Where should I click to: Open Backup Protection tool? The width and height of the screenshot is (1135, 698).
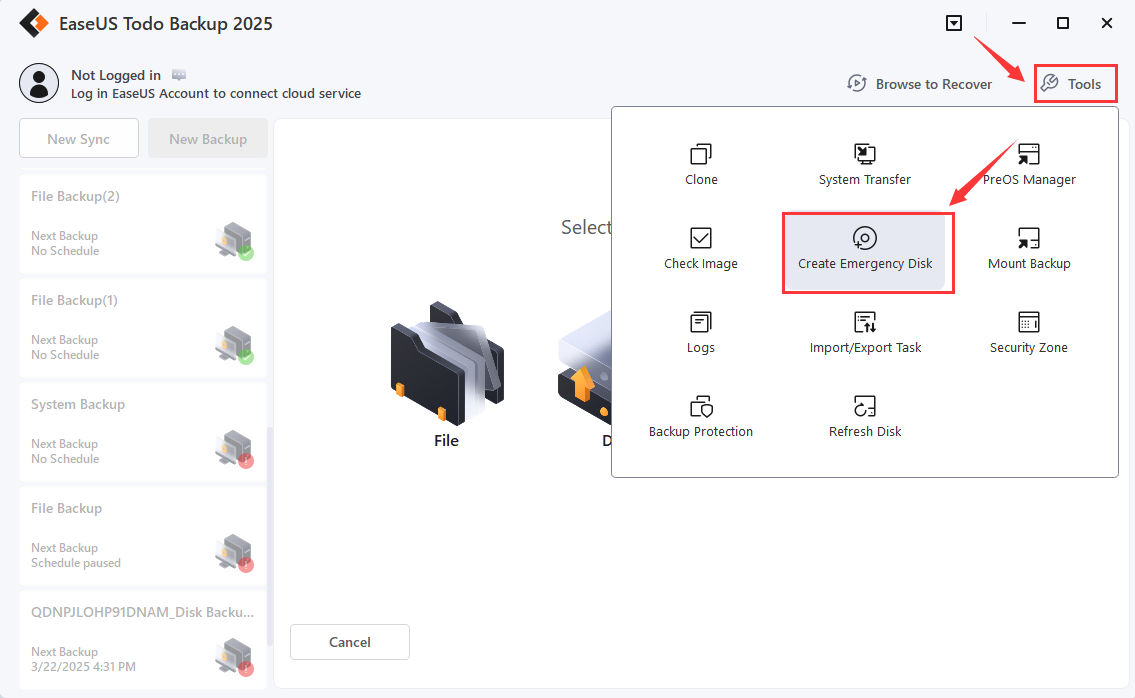click(701, 417)
